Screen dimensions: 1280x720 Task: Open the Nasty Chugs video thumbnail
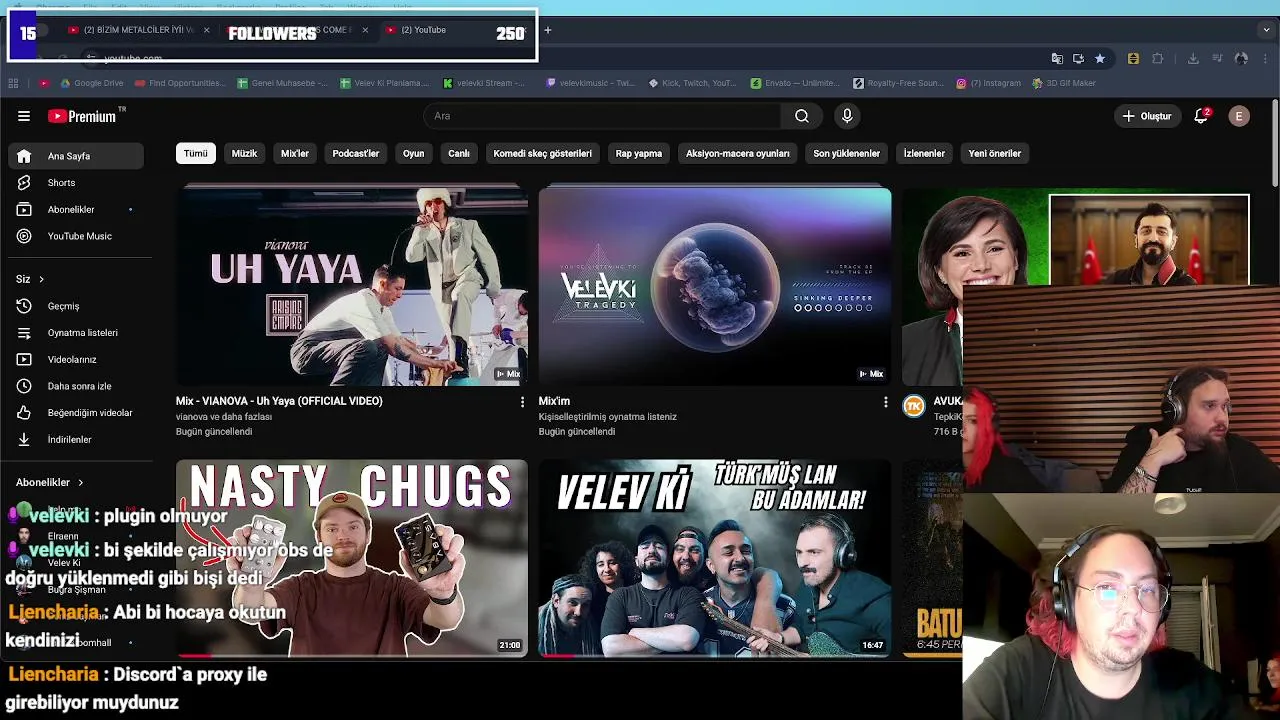tap(352, 558)
